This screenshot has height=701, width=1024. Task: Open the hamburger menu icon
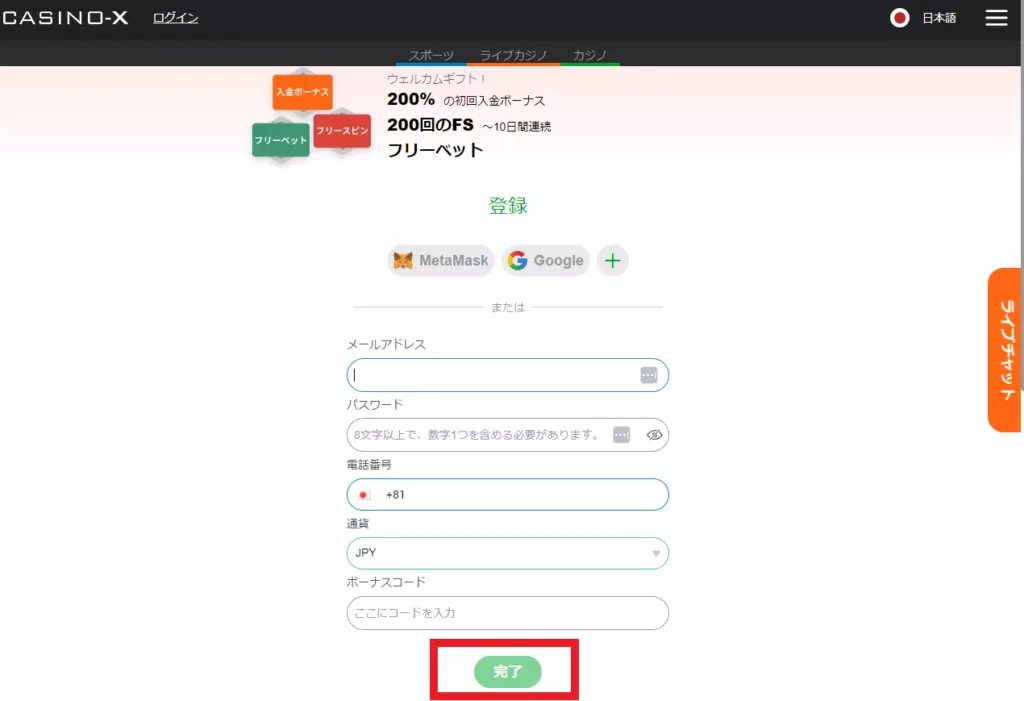coord(996,18)
